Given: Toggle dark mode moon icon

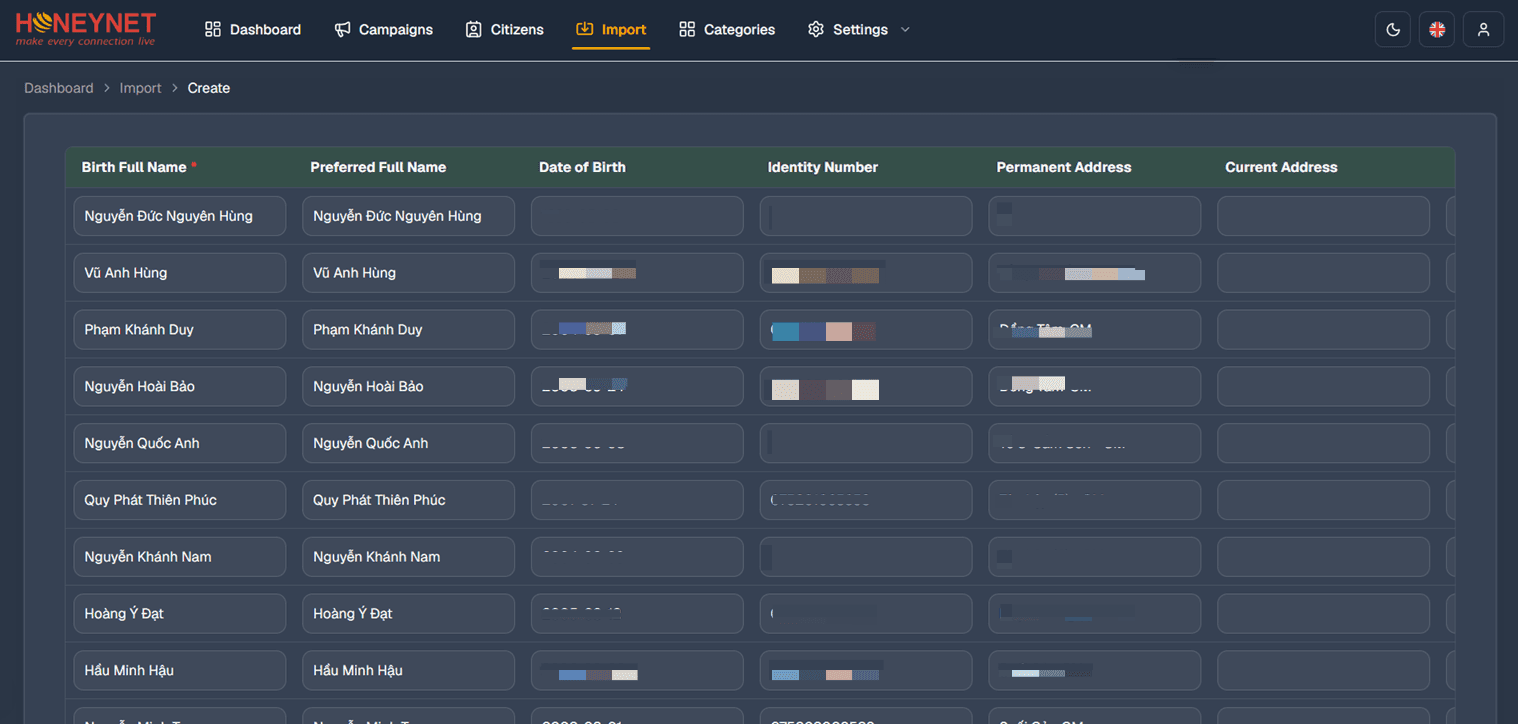Looking at the screenshot, I should coord(1393,29).
